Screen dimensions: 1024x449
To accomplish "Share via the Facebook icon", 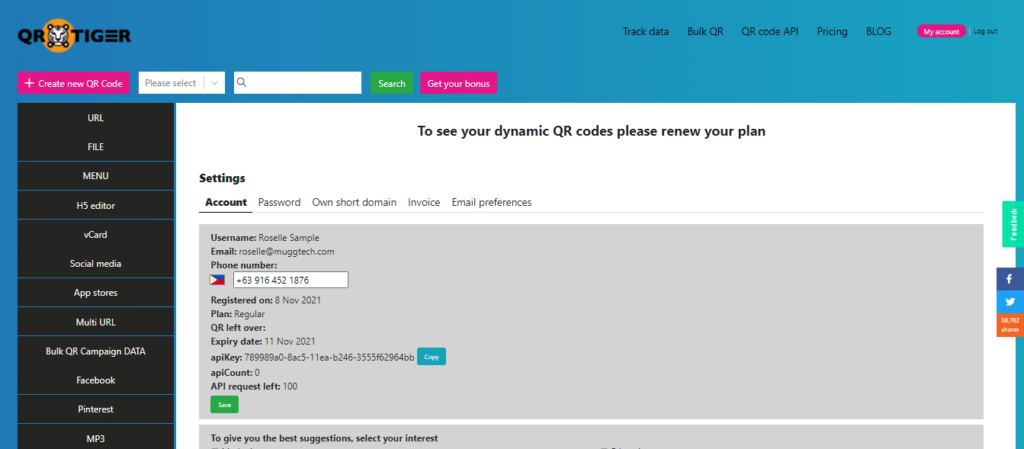I will [1010, 279].
